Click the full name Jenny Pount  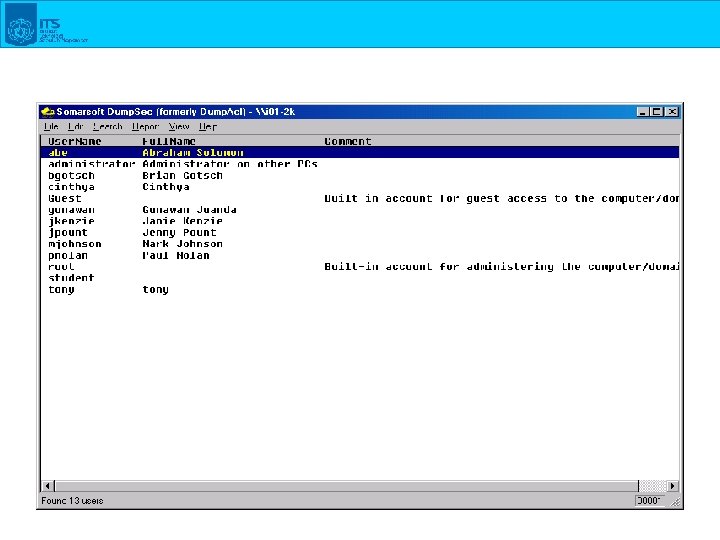coord(179,232)
